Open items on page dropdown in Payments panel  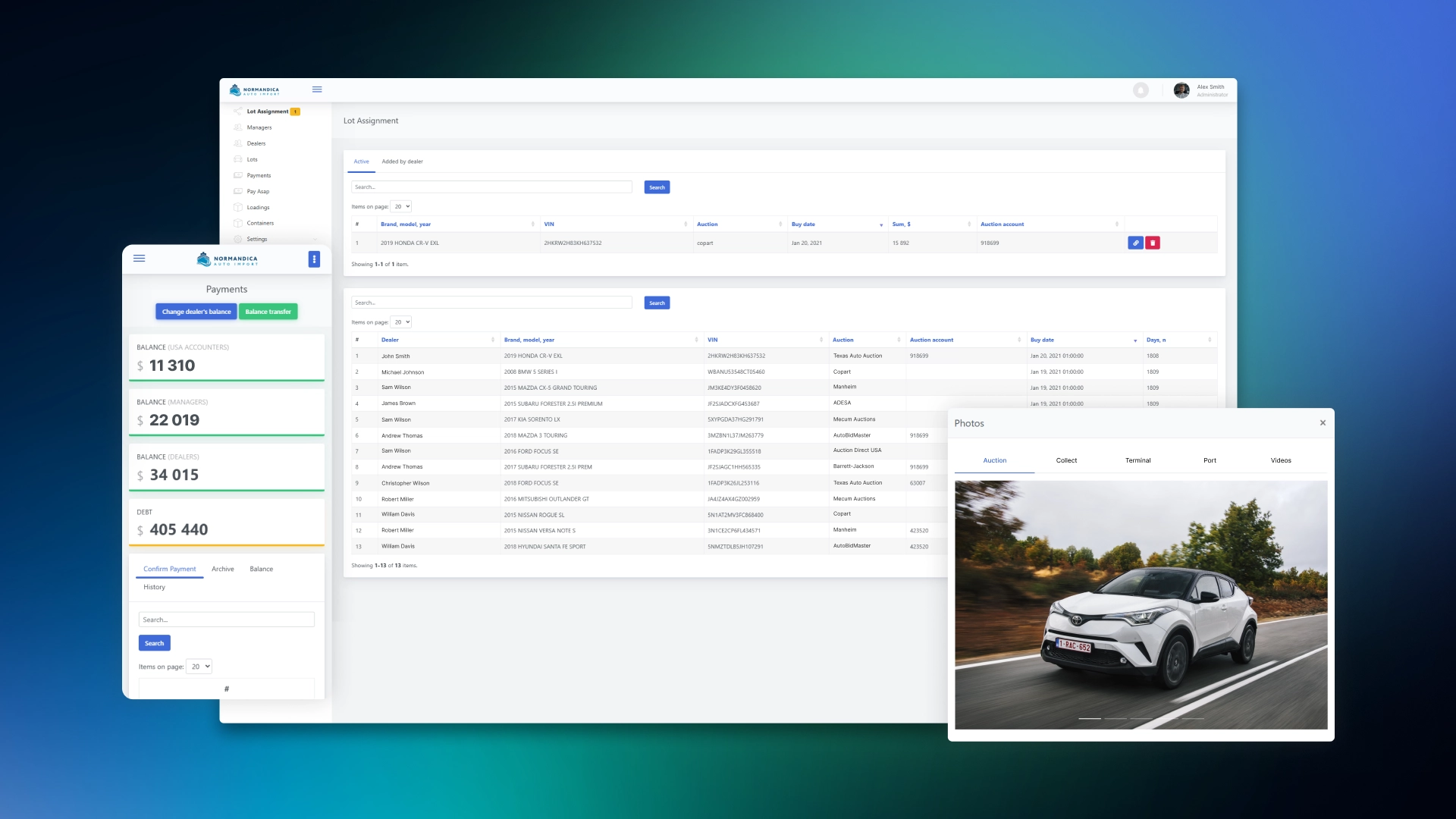pyautogui.click(x=199, y=667)
